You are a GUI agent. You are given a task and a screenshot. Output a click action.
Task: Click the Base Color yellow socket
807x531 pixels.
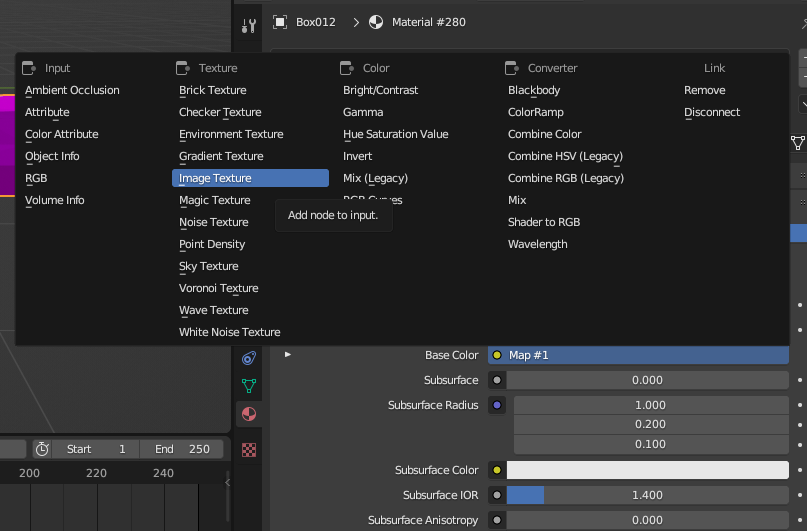point(497,355)
